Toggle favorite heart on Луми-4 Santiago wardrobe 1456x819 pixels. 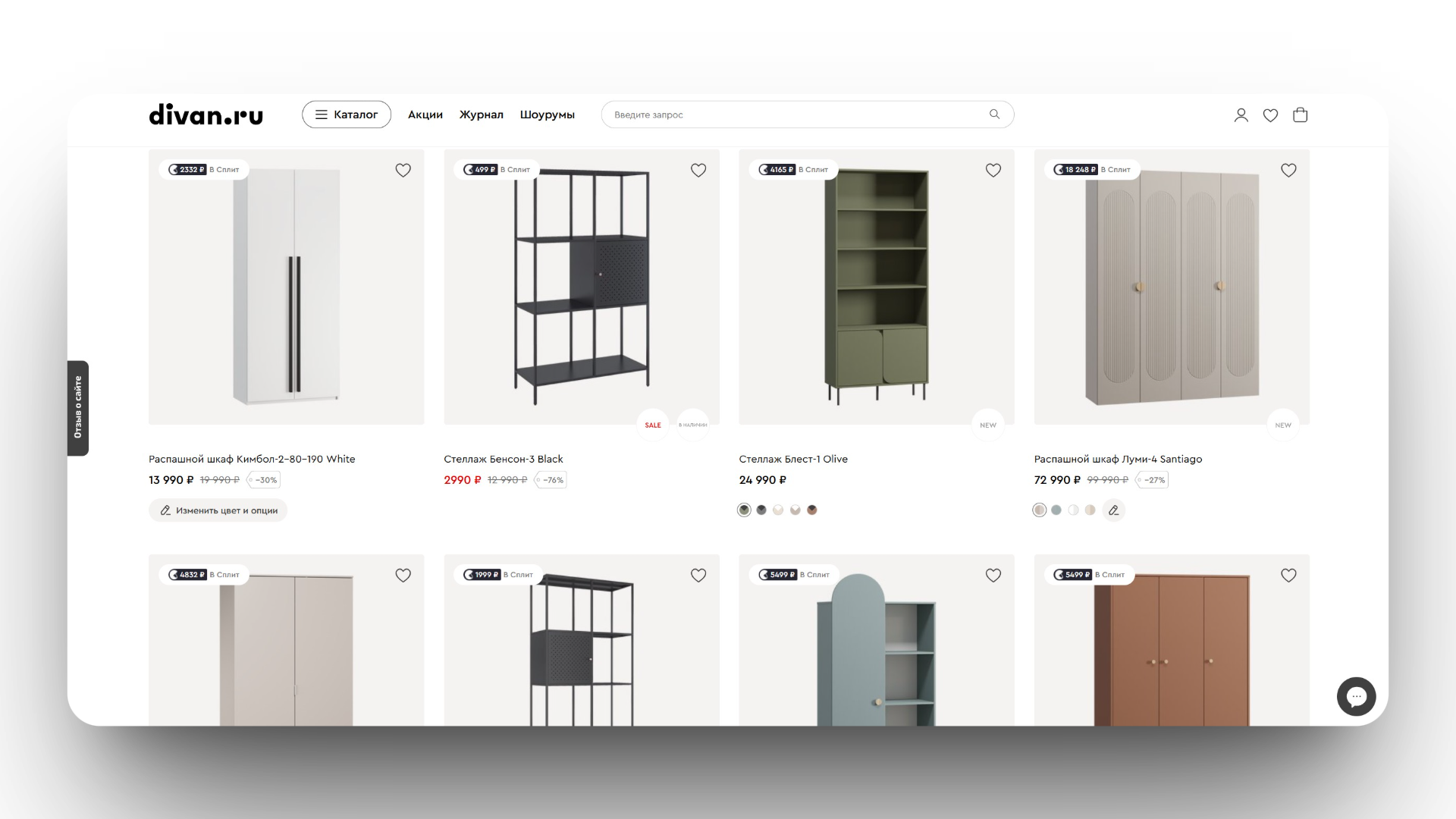tap(1288, 171)
